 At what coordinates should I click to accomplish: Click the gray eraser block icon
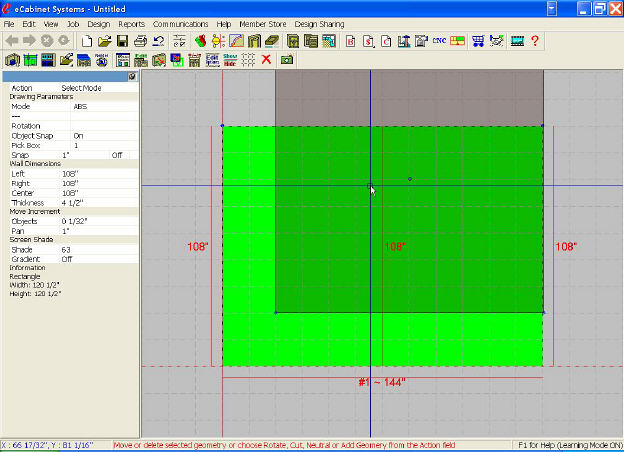tap(272, 41)
